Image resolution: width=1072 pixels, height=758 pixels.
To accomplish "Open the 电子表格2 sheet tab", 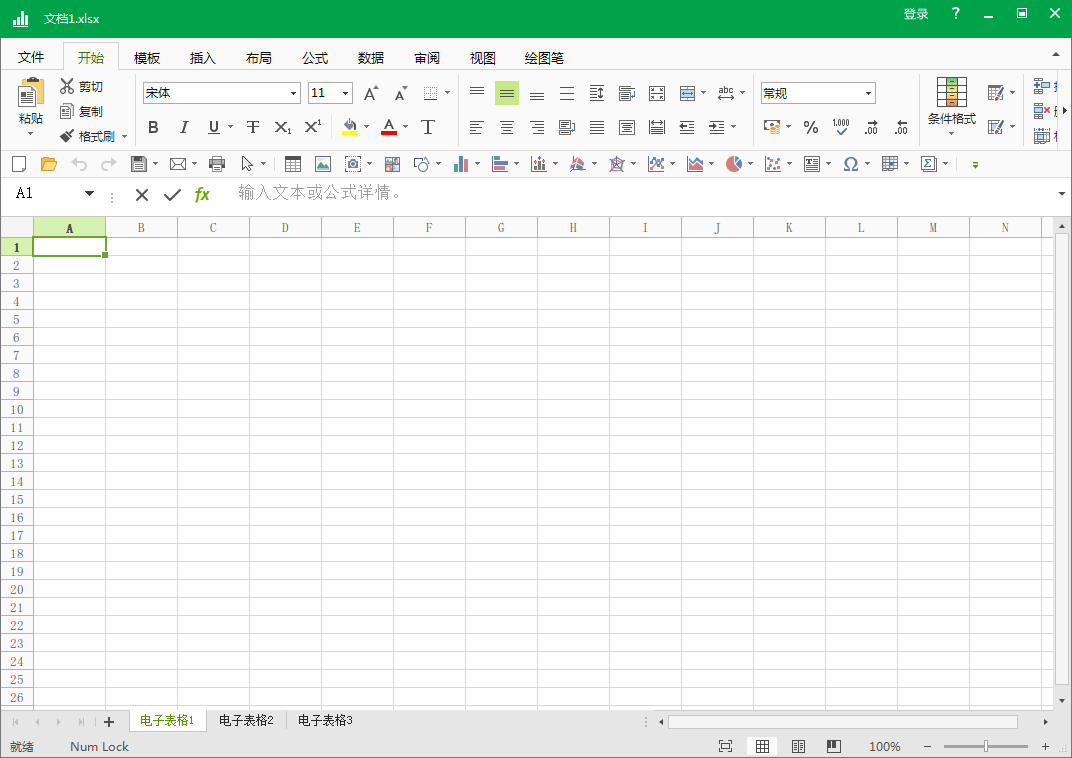I will click(x=246, y=720).
